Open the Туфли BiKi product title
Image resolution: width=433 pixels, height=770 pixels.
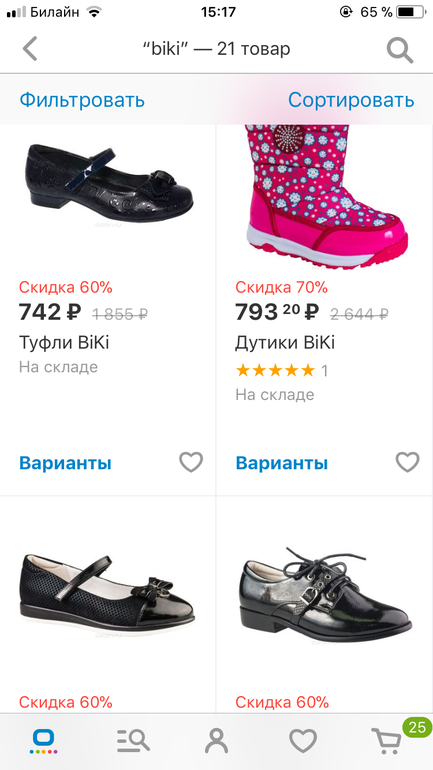[64, 342]
